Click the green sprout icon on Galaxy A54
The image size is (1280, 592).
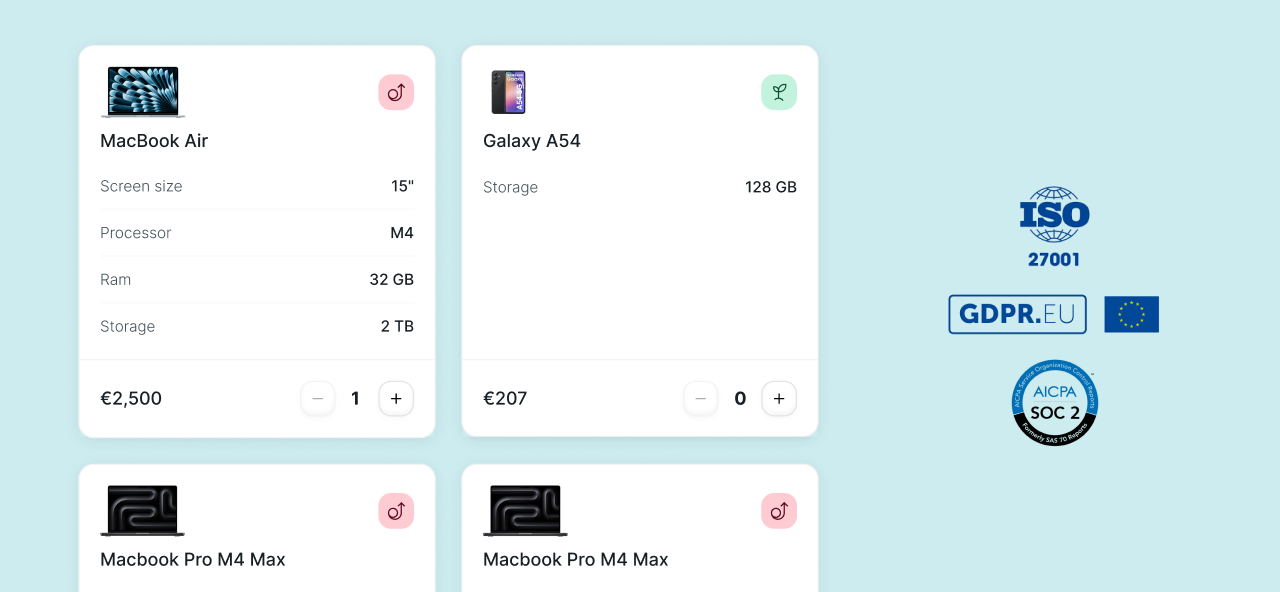(779, 92)
